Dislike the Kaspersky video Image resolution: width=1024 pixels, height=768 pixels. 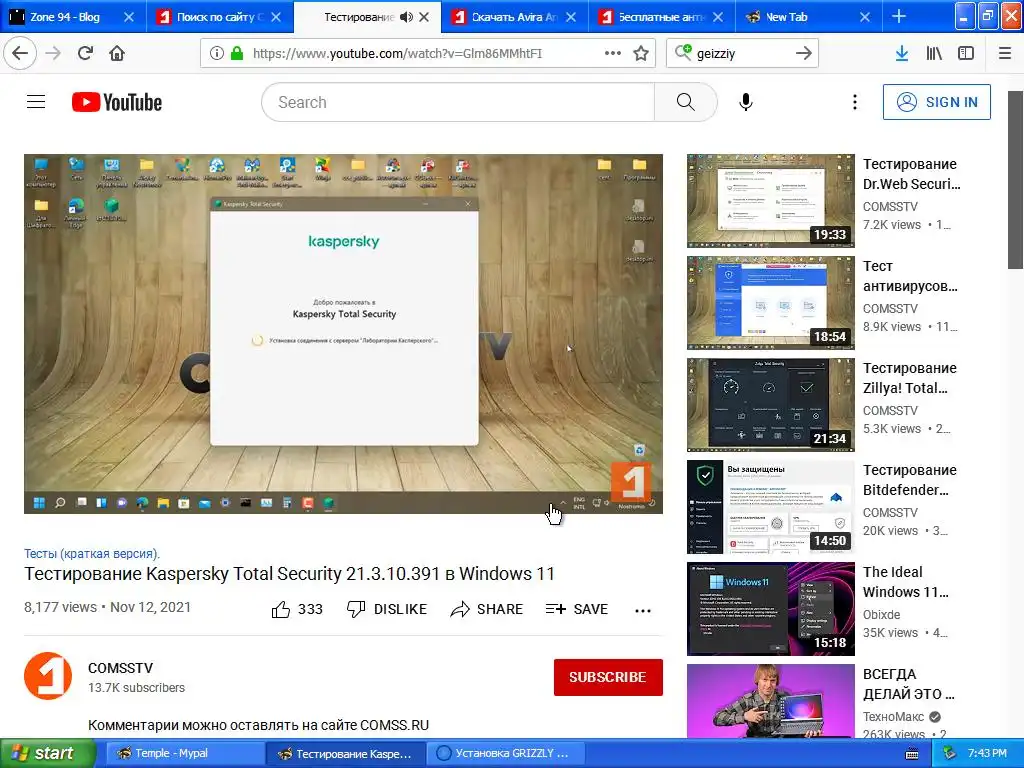[387, 609]
